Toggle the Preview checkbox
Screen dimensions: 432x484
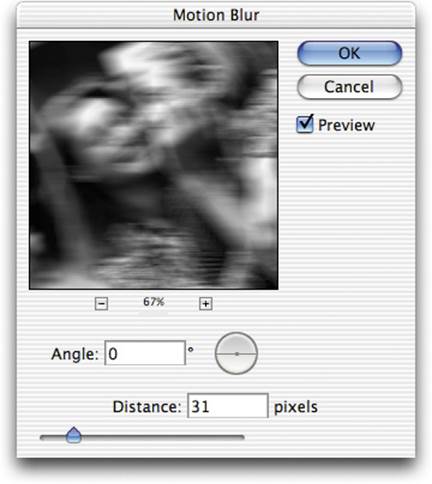305,124
